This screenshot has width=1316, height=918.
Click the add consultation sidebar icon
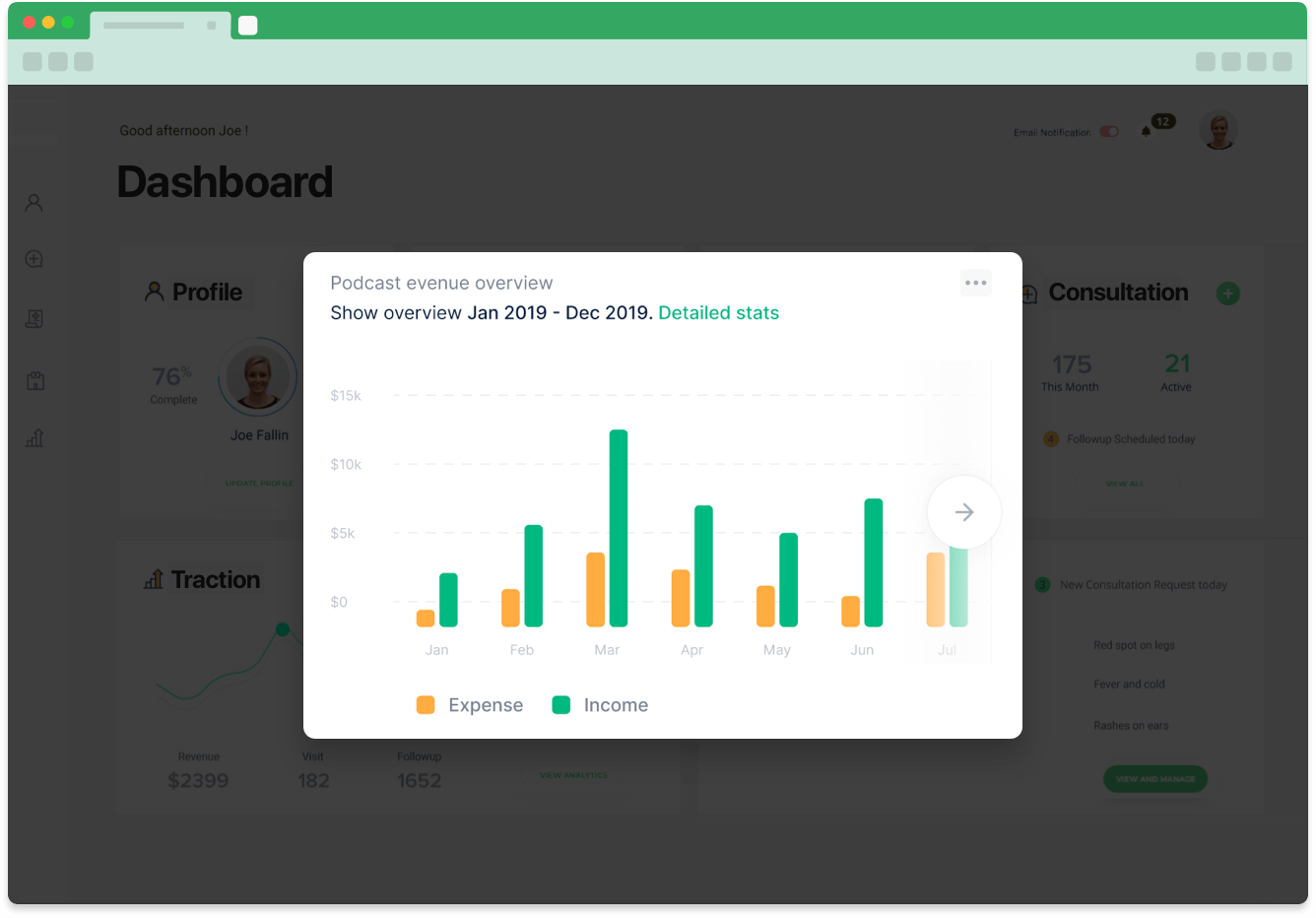pyautogui.click(x=33, y=259)
